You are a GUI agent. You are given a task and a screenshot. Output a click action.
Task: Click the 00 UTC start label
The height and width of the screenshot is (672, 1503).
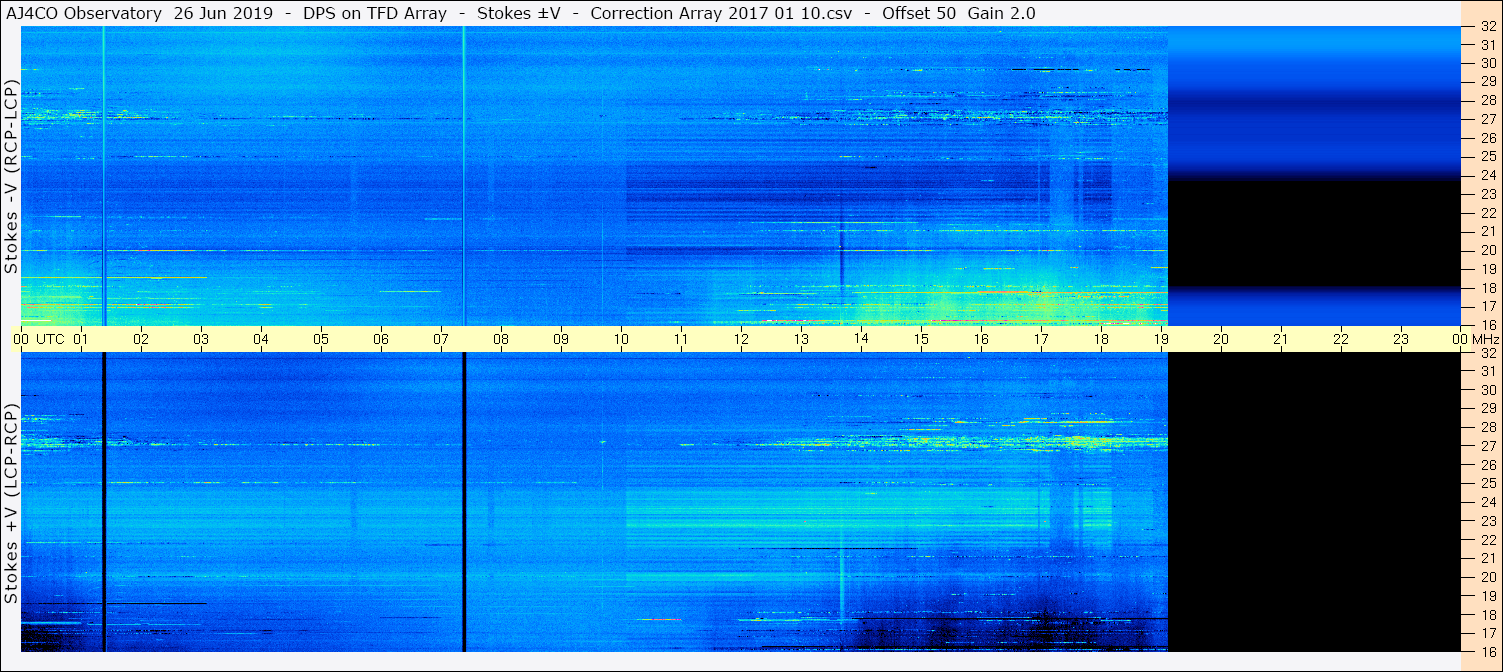[x=38, y=339]
